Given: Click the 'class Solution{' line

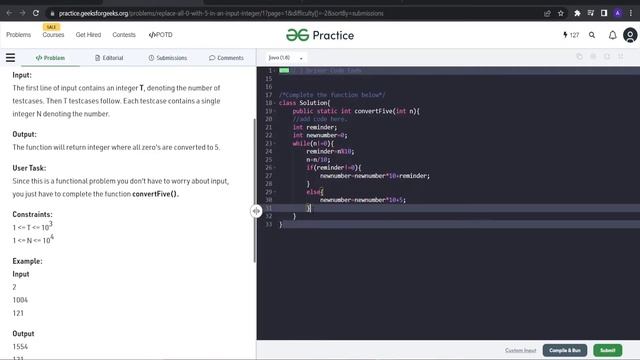Looking at the screenshot, I should pos(304,103).
